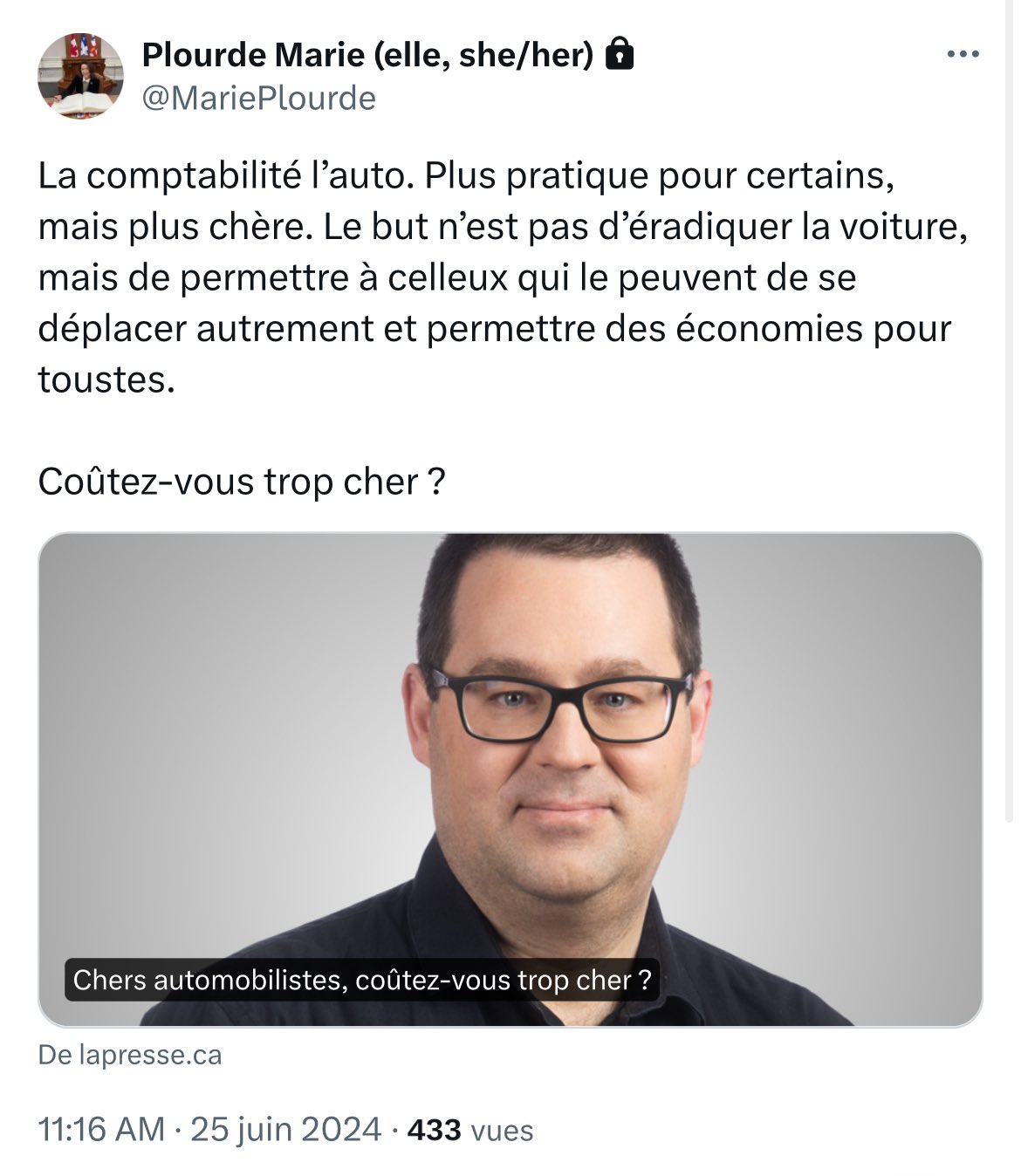The height and width of the screenshot is (1176, 1021).
Task: Follow the 'De lapresse.ca' source link
Action: click(130, 1055)
